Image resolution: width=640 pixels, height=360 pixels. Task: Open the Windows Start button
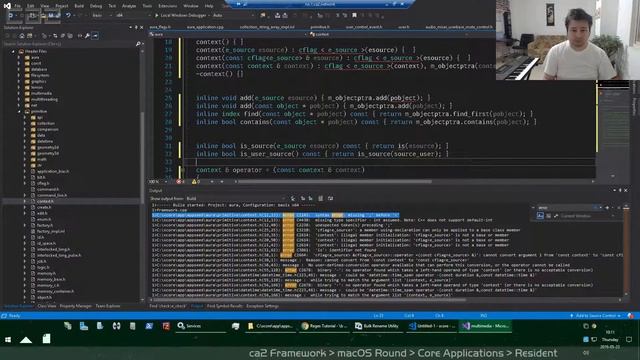[x=7, y=340]
